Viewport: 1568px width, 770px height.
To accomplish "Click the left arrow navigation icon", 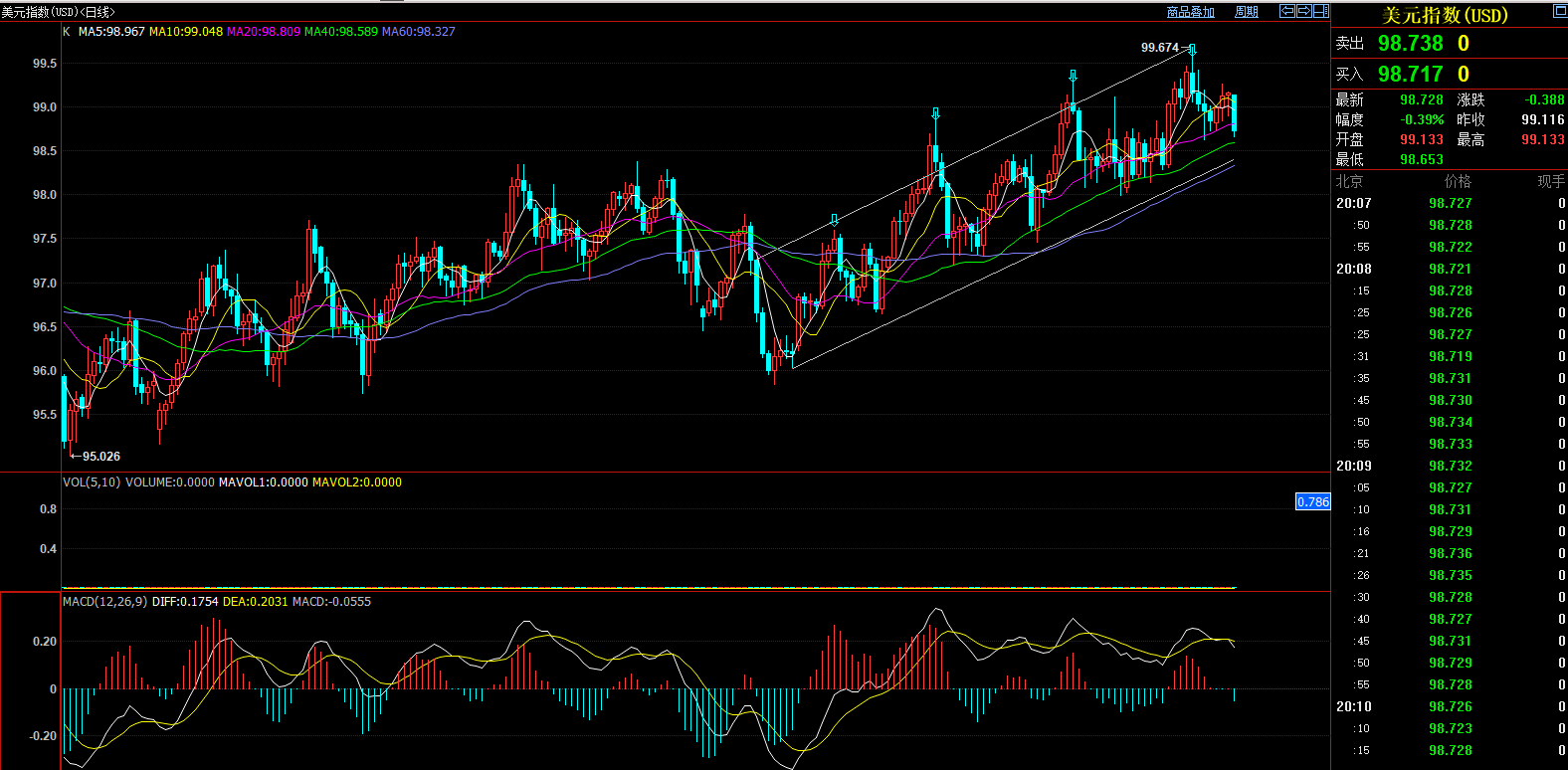I will coord(1287,11).
